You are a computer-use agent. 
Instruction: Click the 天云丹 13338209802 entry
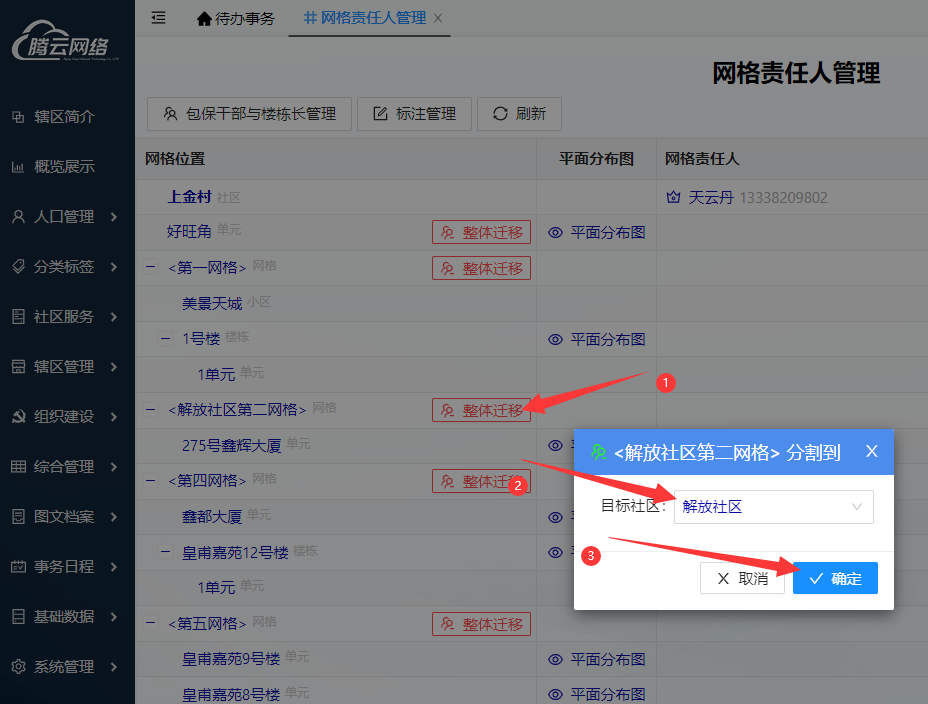tap(747, 198)
